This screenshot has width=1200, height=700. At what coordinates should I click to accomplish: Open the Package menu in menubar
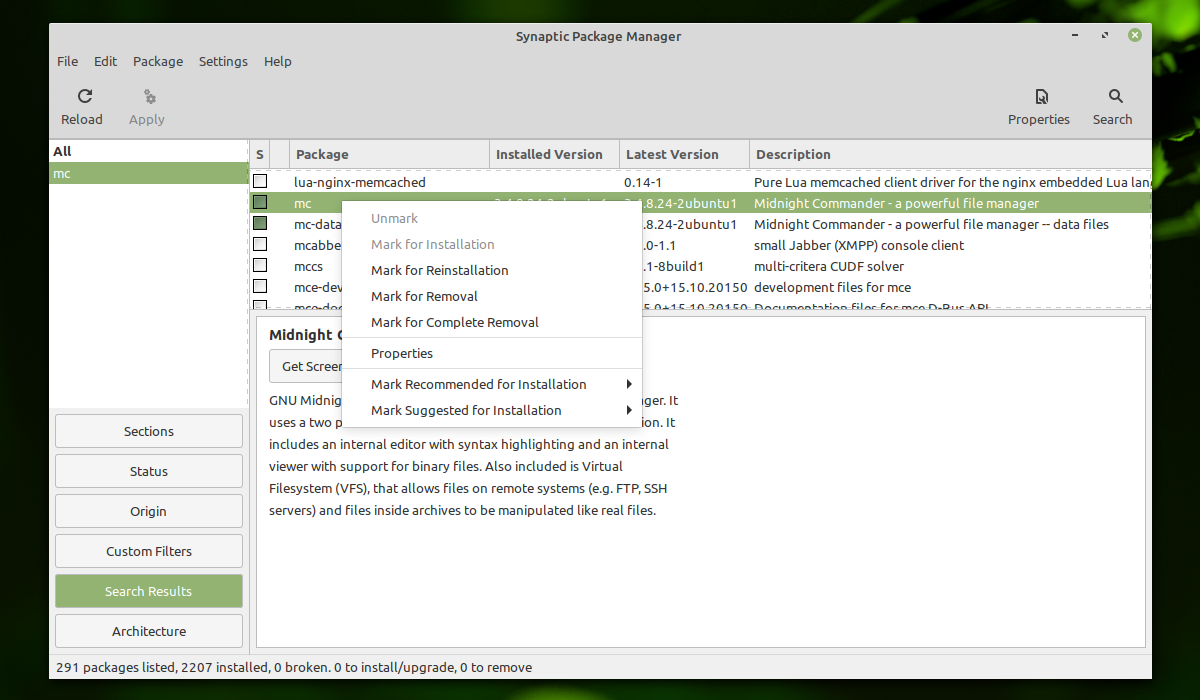point(158,61)
